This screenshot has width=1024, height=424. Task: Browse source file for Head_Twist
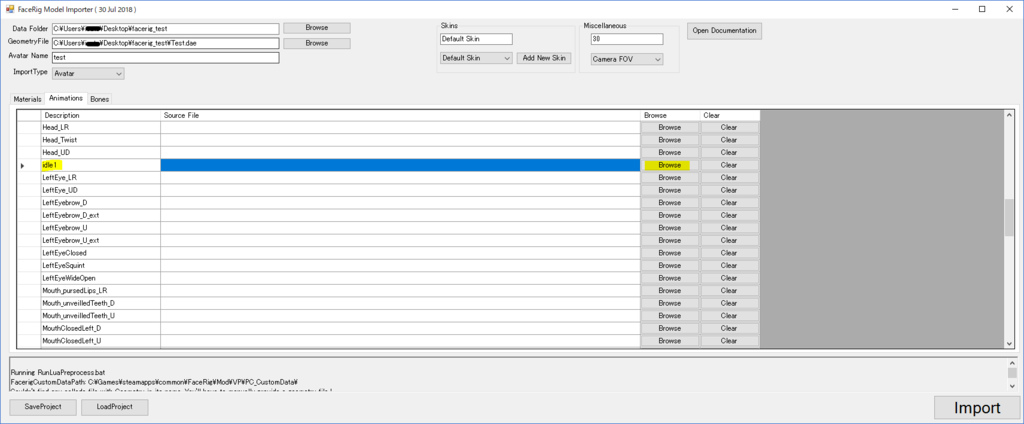pyautogui.click(x=669, y=140)
